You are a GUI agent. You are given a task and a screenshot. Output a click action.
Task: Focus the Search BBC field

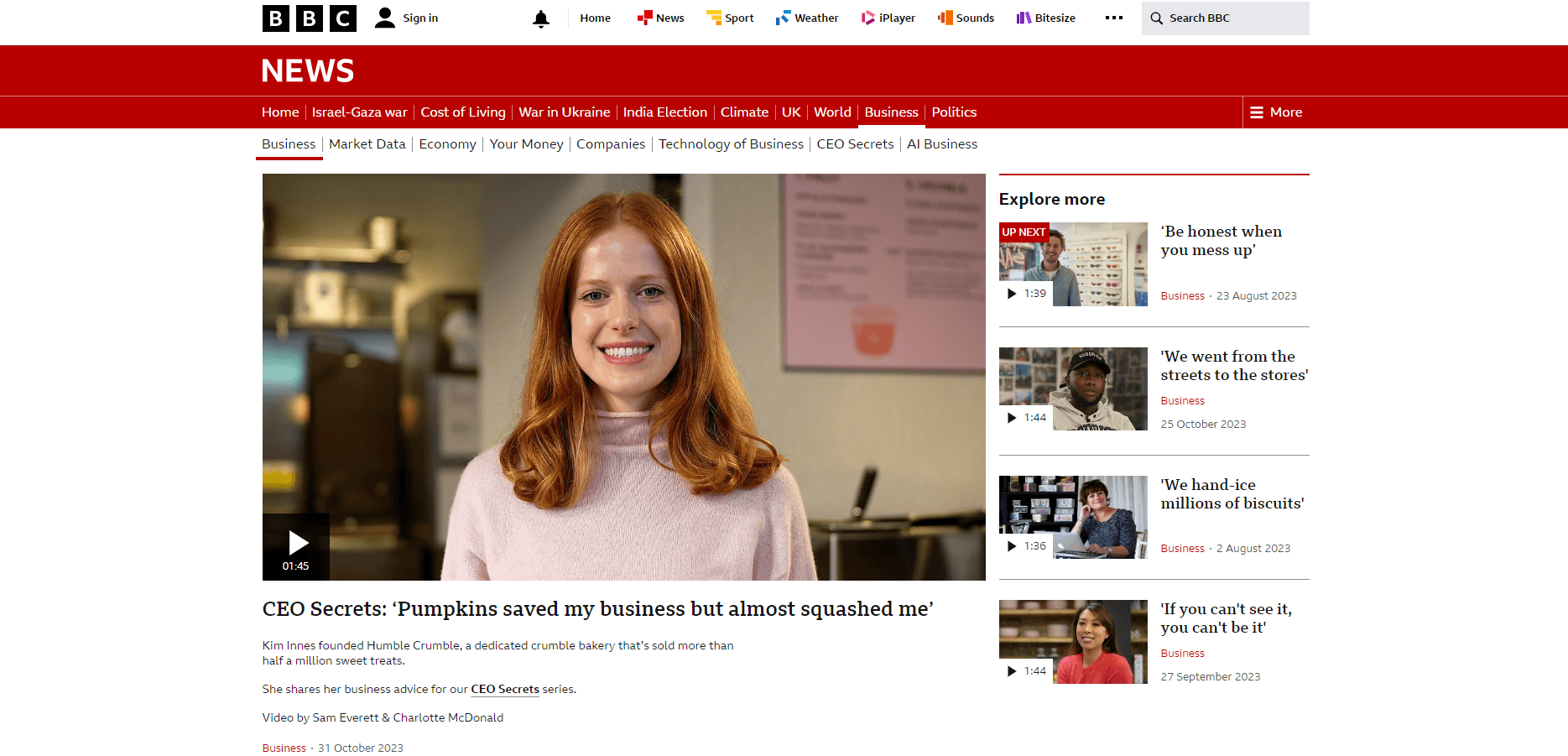[x=1225, y=18]
